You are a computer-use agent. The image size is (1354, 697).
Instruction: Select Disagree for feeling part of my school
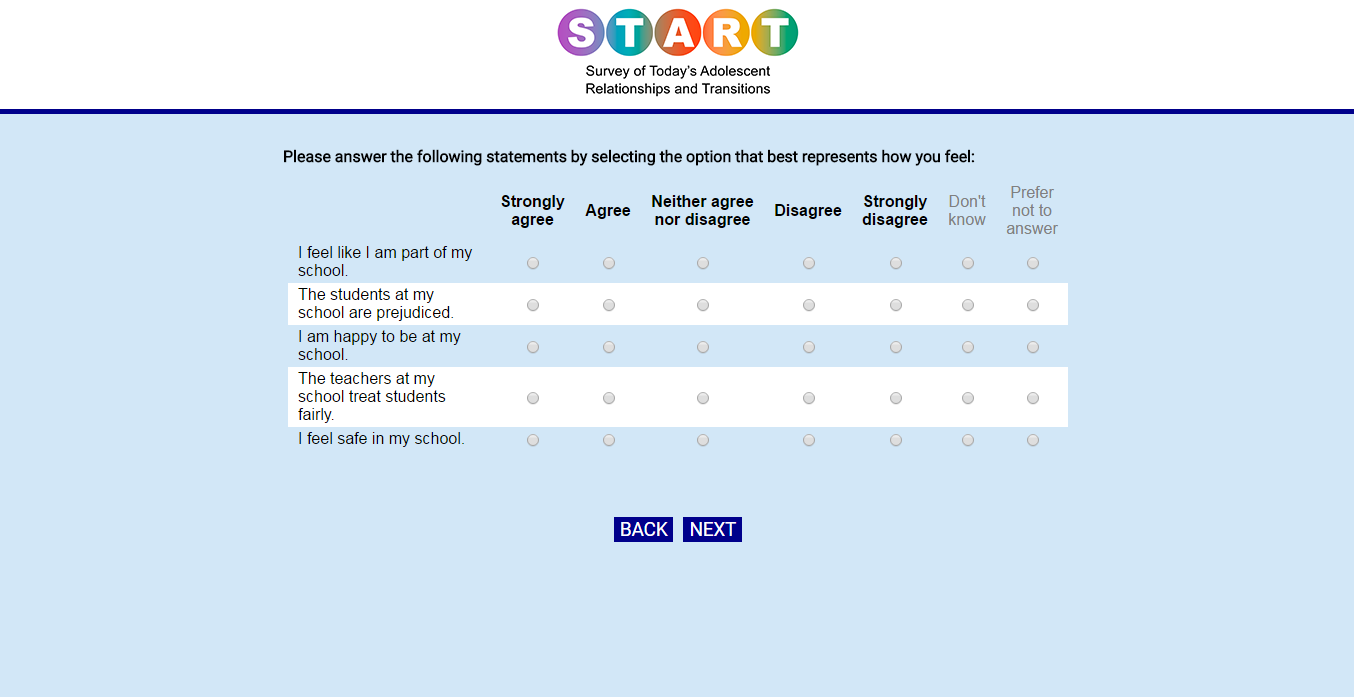pos(809,263)
